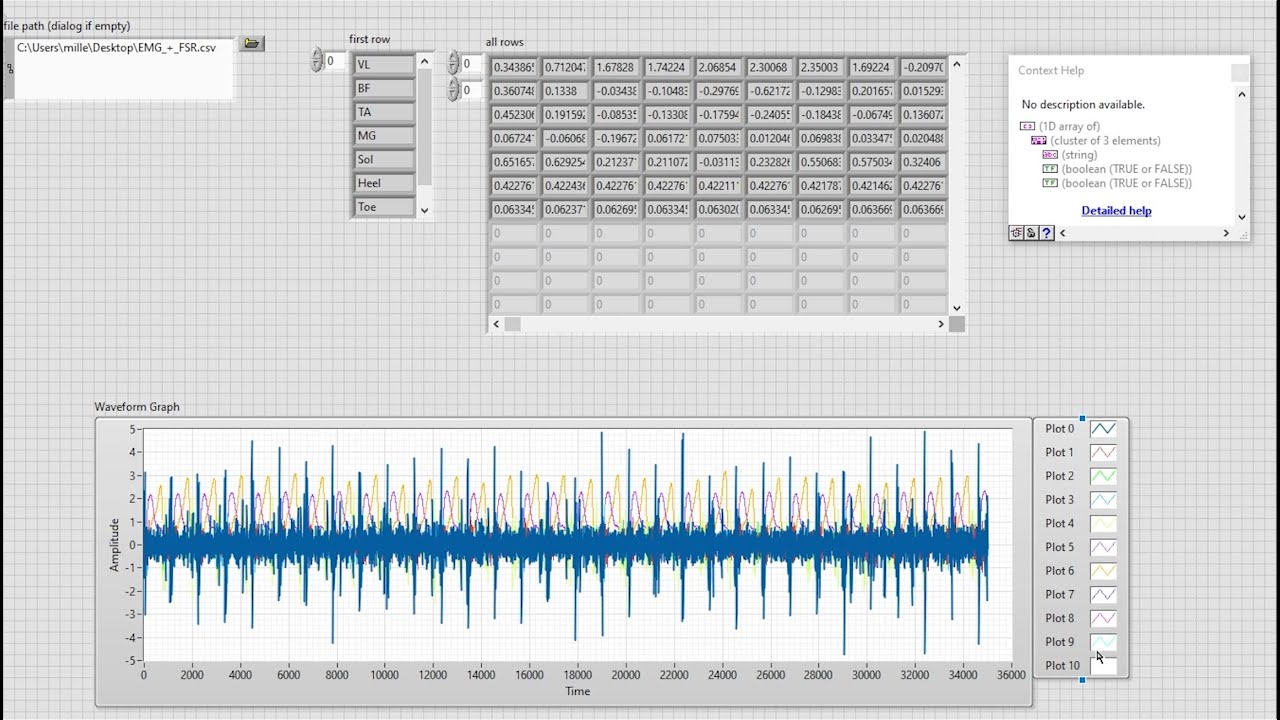Click the all rows cell showing 0.1338

[564, 91]
